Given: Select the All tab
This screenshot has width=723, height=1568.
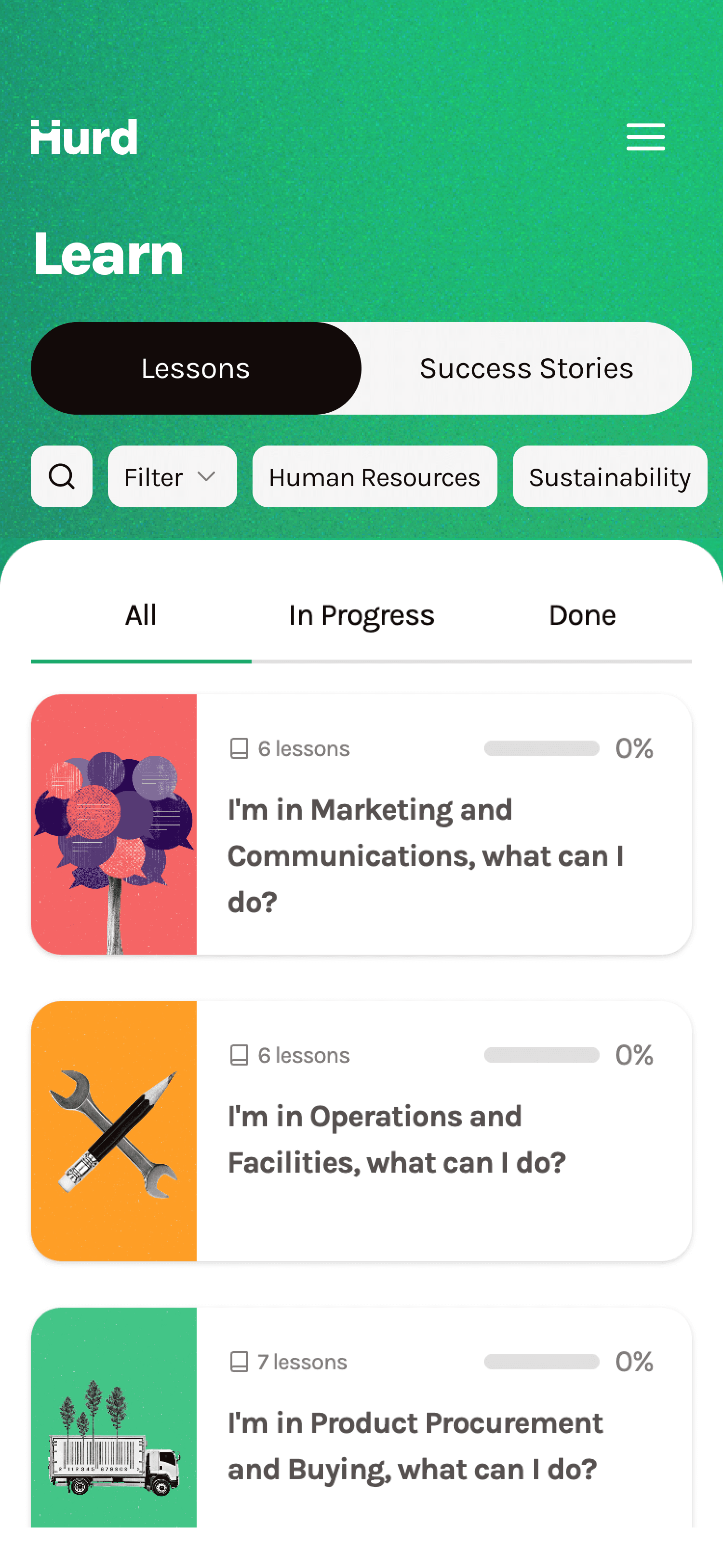Looking at the screenshot, I should pyautogui.click(x=141, y=615).
